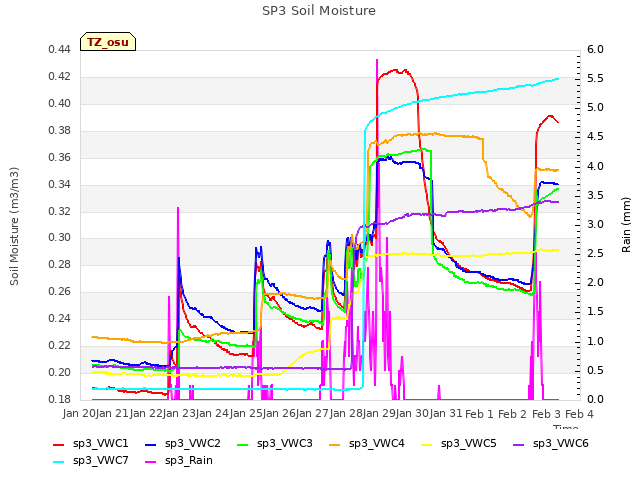Click the Jan 20 x-axis tick label

80,414
